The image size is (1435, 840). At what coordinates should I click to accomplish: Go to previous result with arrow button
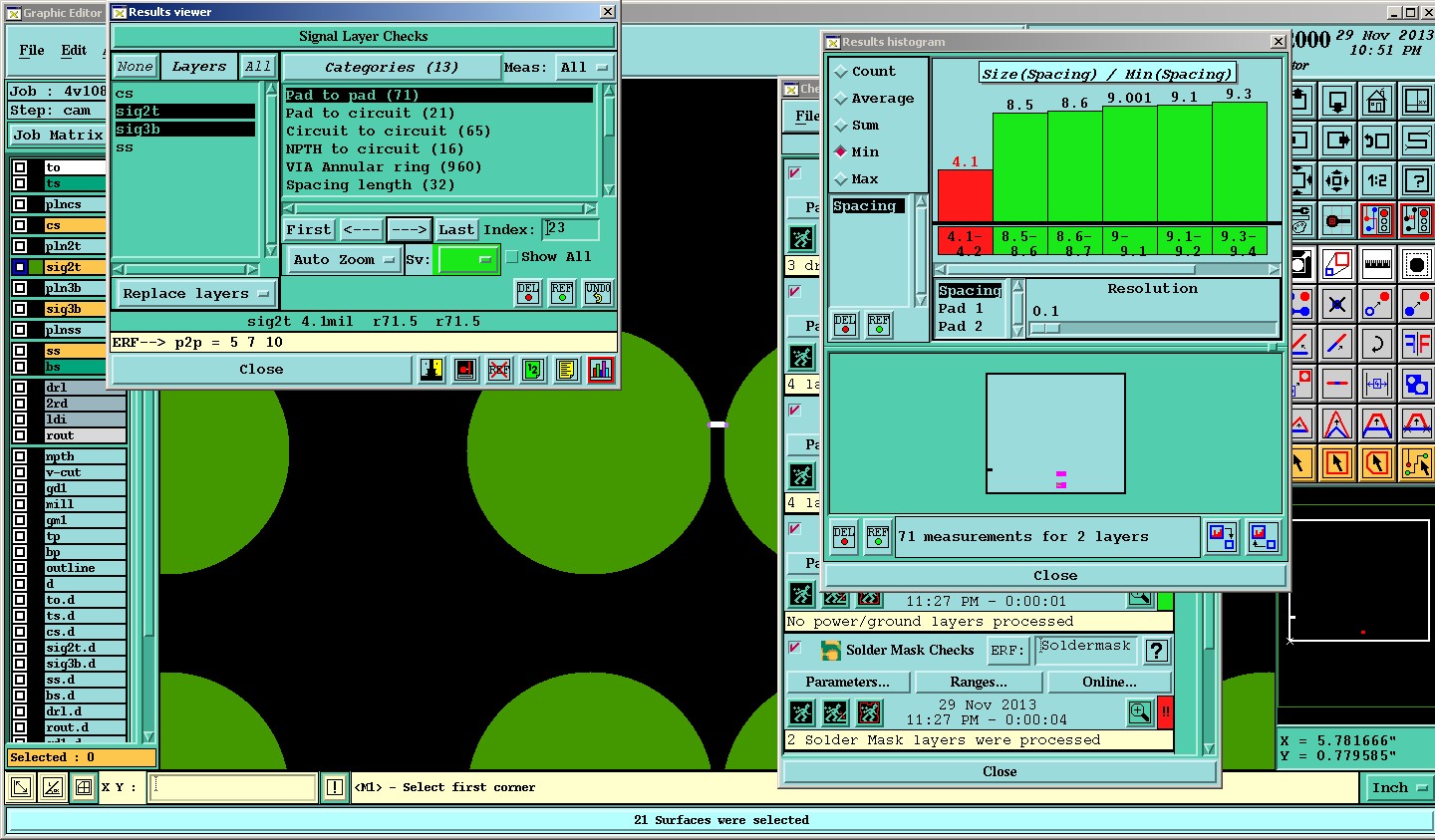pyautogui.click(x=361, y=229)
